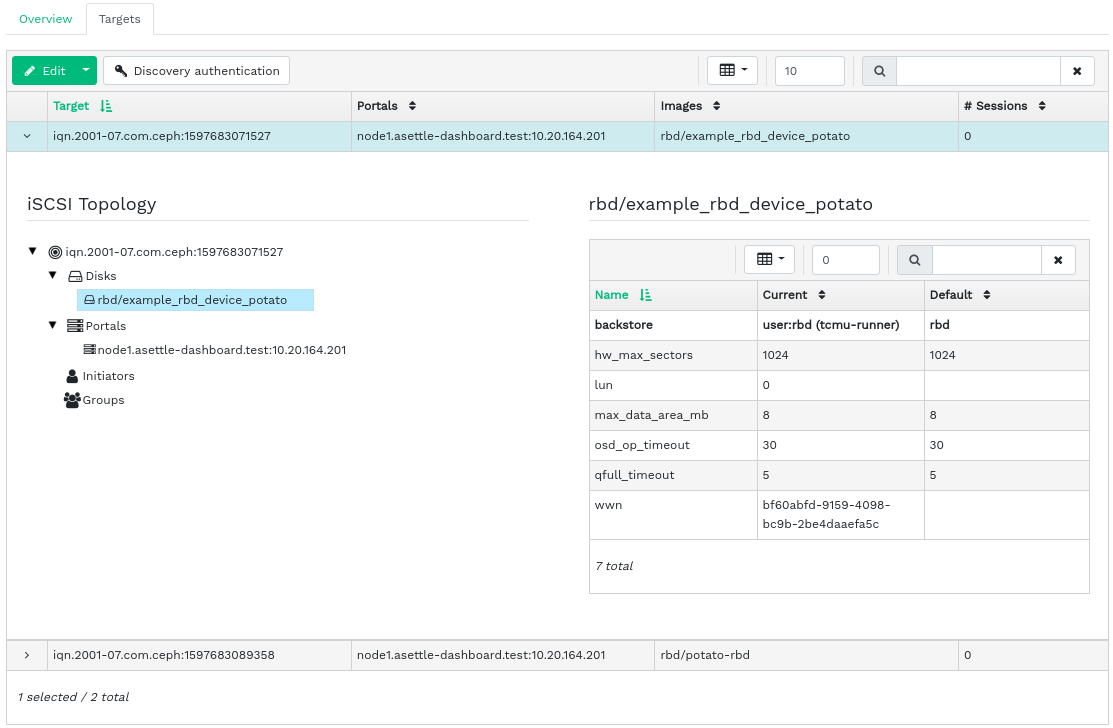Viewport: 1113px width, 728px height.
Task: Select the node1 portal tree item
Action: 220,350
